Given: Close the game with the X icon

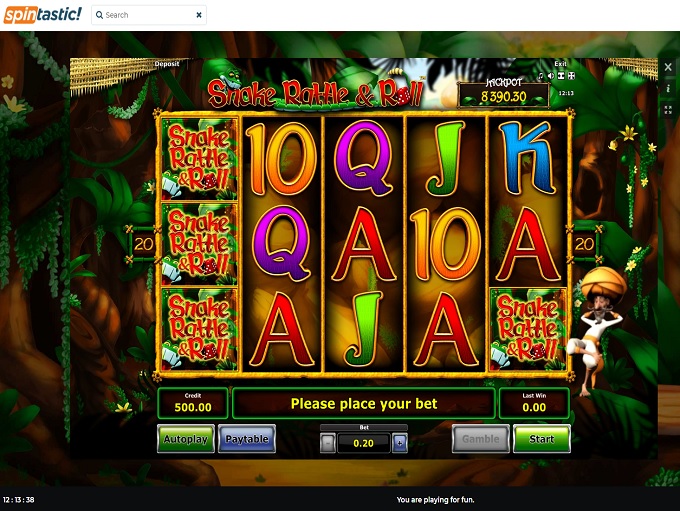Looking at the screenshot, I should 668,67.
